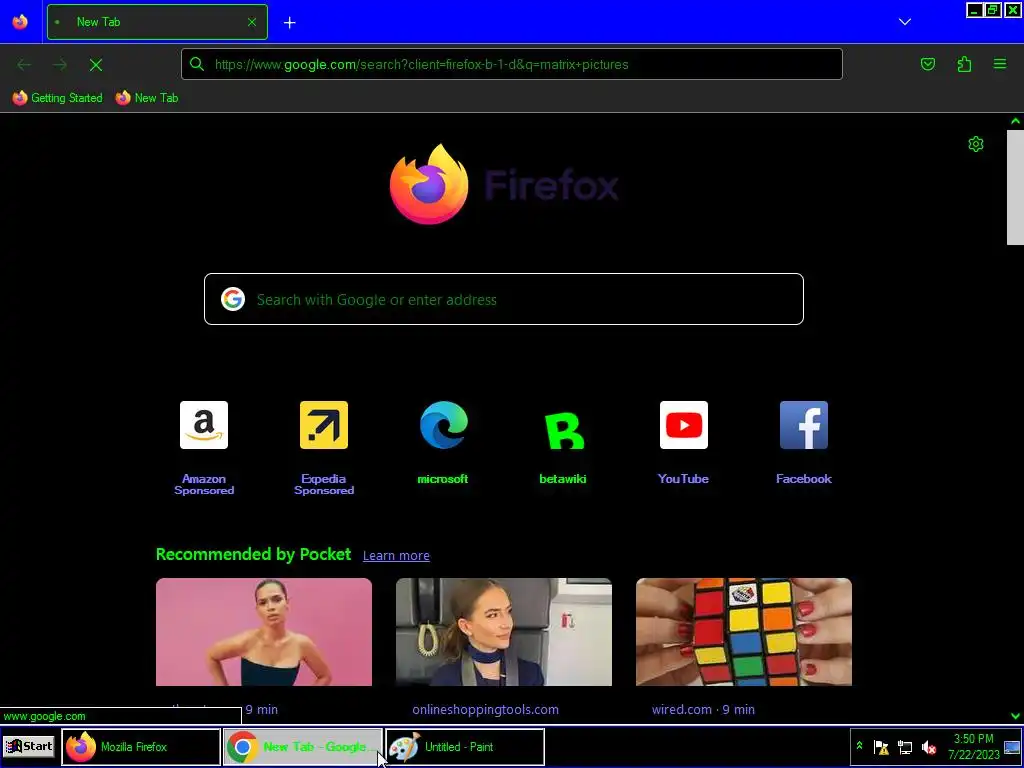Image resolution: width=1024 pixels, height=768 pixels.
Task: Open the Save to Pocket icon
Action: pos(927,64)
